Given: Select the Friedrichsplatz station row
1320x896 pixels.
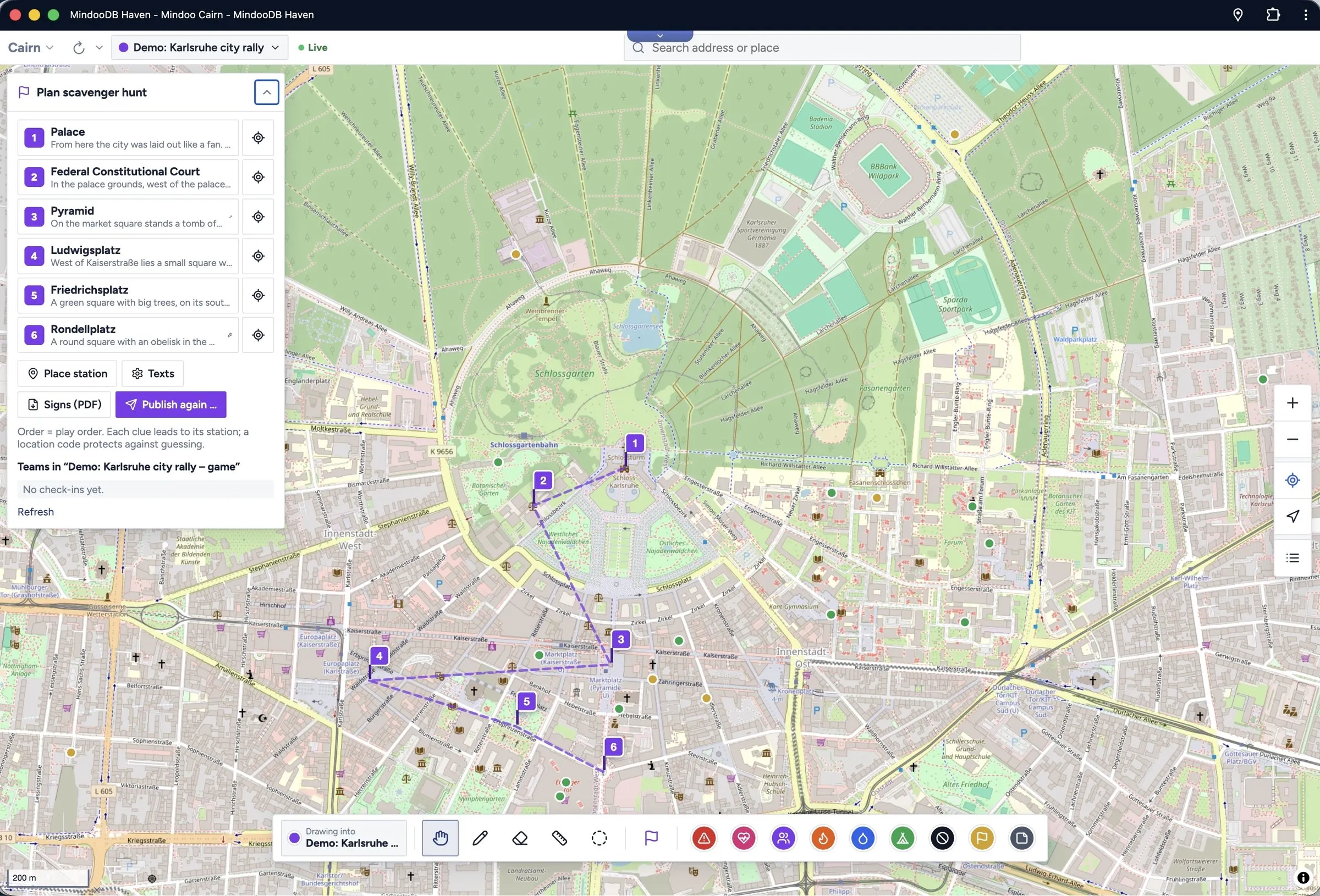Looking at the screenshot, I should click(128, 295).
